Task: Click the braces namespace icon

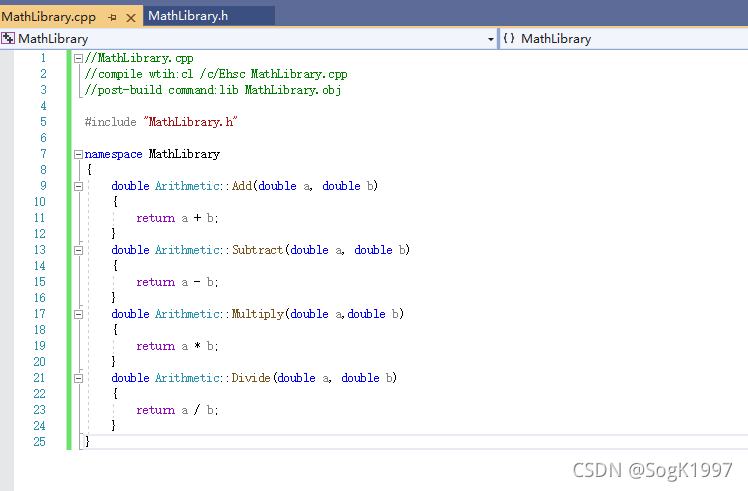Action: 509,38
